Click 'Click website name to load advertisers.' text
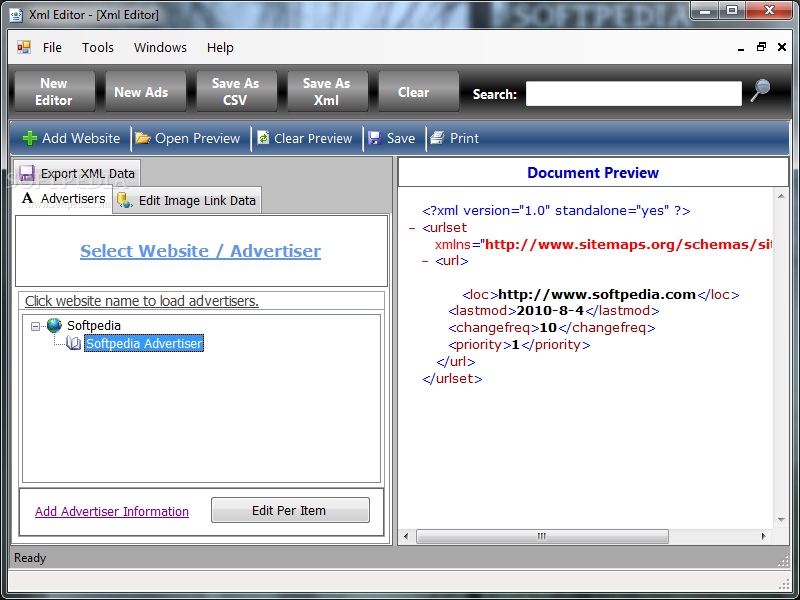800x600 pixels. pyautogui.click(x=142, y=301)
